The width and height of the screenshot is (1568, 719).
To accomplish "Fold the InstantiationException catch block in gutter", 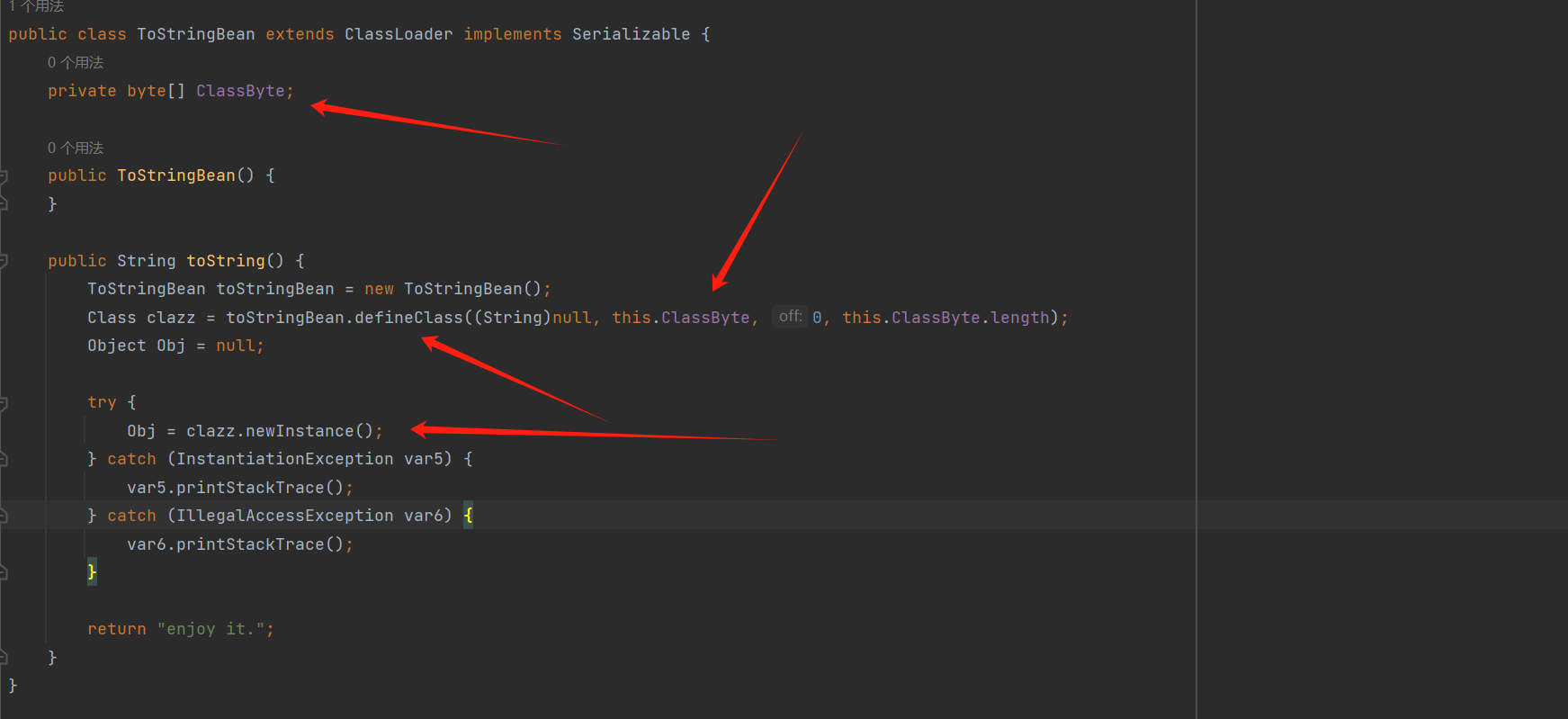I will [4, 460].
